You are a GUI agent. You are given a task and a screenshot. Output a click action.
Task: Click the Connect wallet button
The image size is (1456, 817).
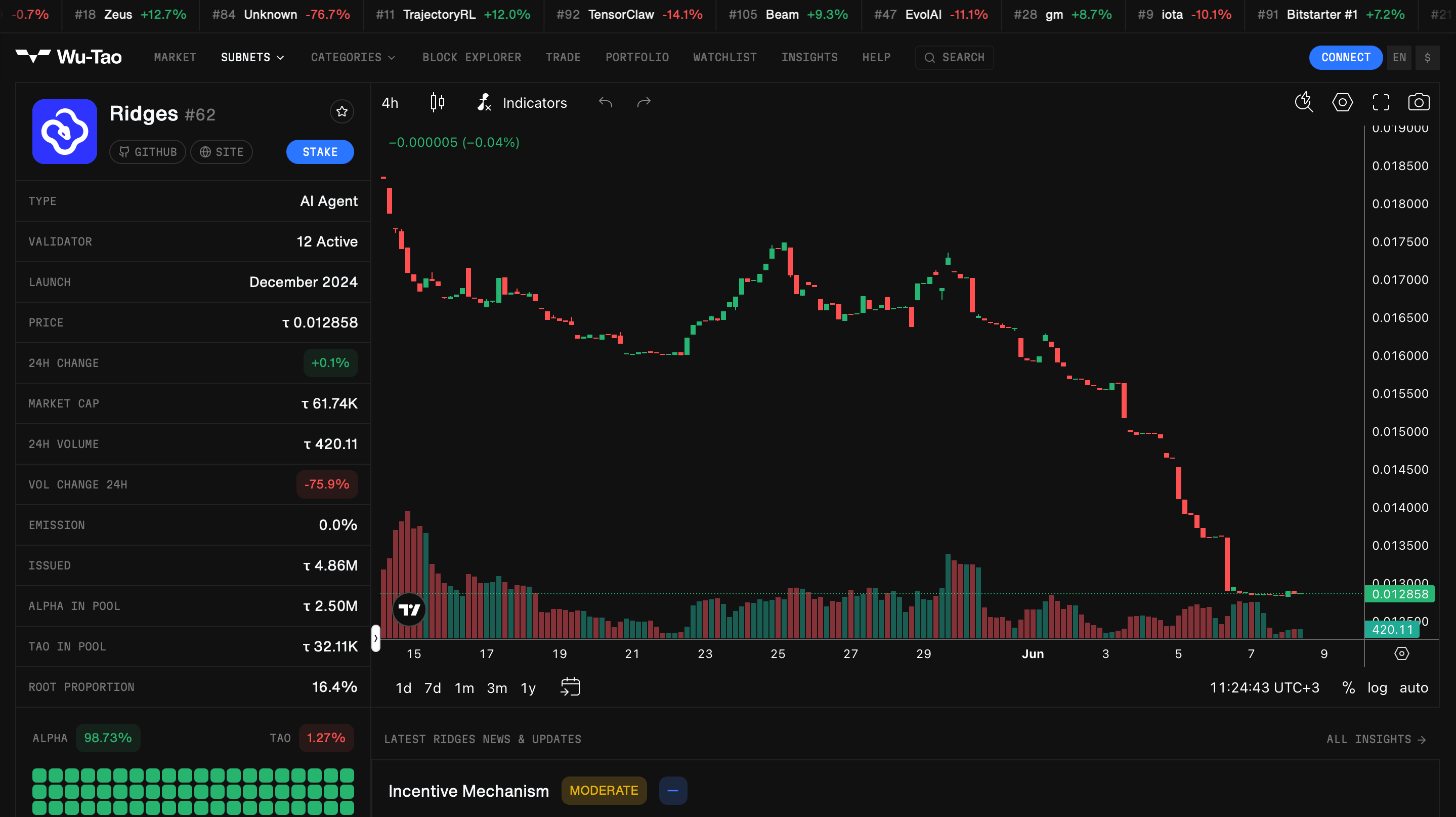coord(1346,58)
